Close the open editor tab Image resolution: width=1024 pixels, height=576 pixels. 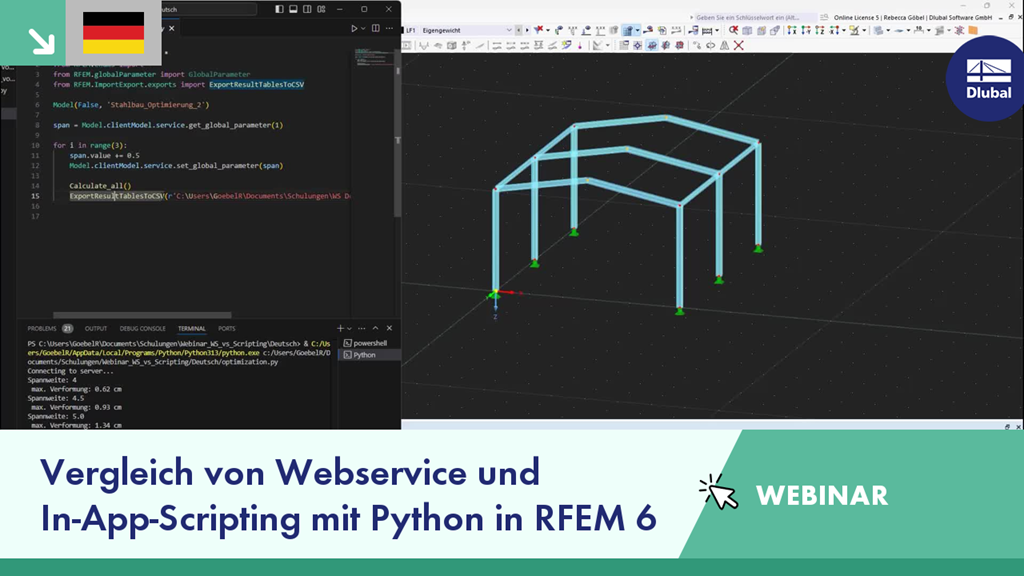(172, 29)
